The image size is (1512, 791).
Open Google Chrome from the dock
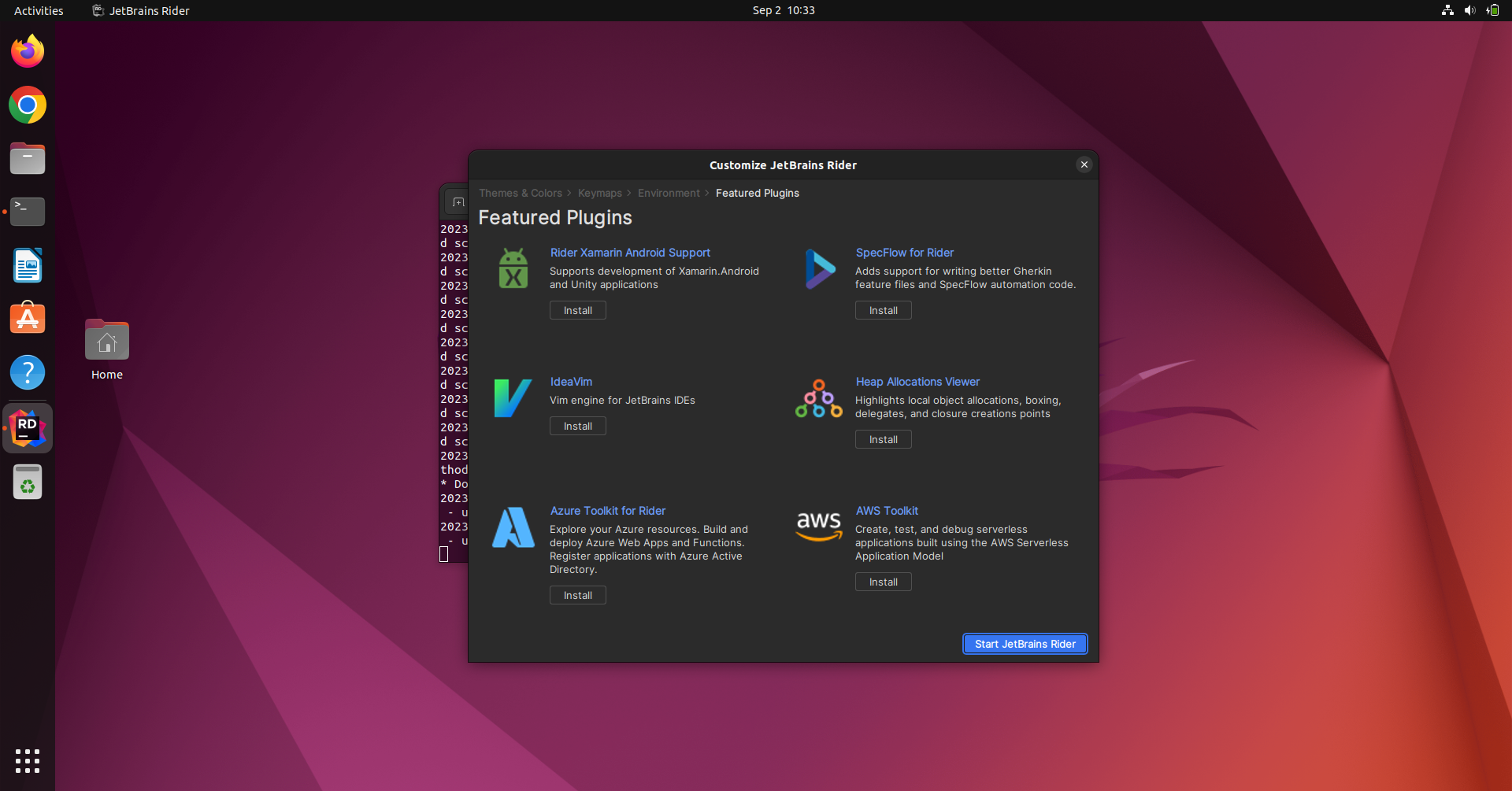point(28,105)
